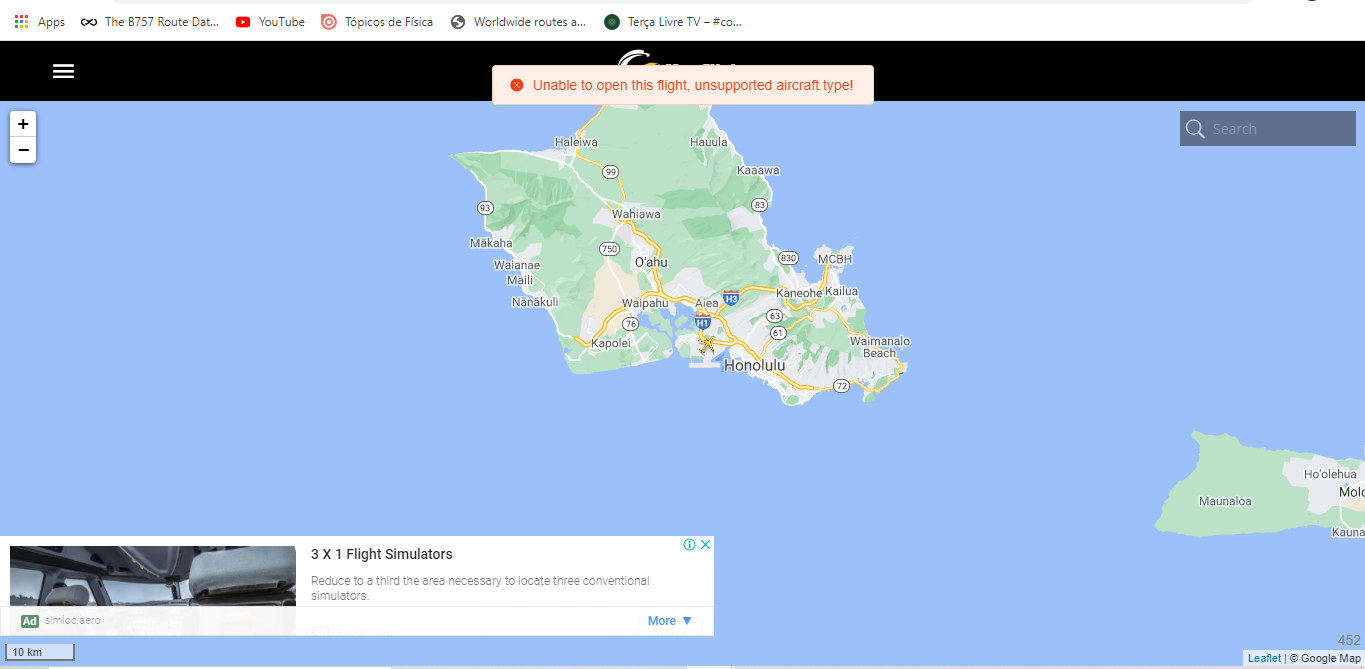The height and width of the screenshot is (669, 1365).
Task: Click the route 93 marker
Action: click(485, 208)
